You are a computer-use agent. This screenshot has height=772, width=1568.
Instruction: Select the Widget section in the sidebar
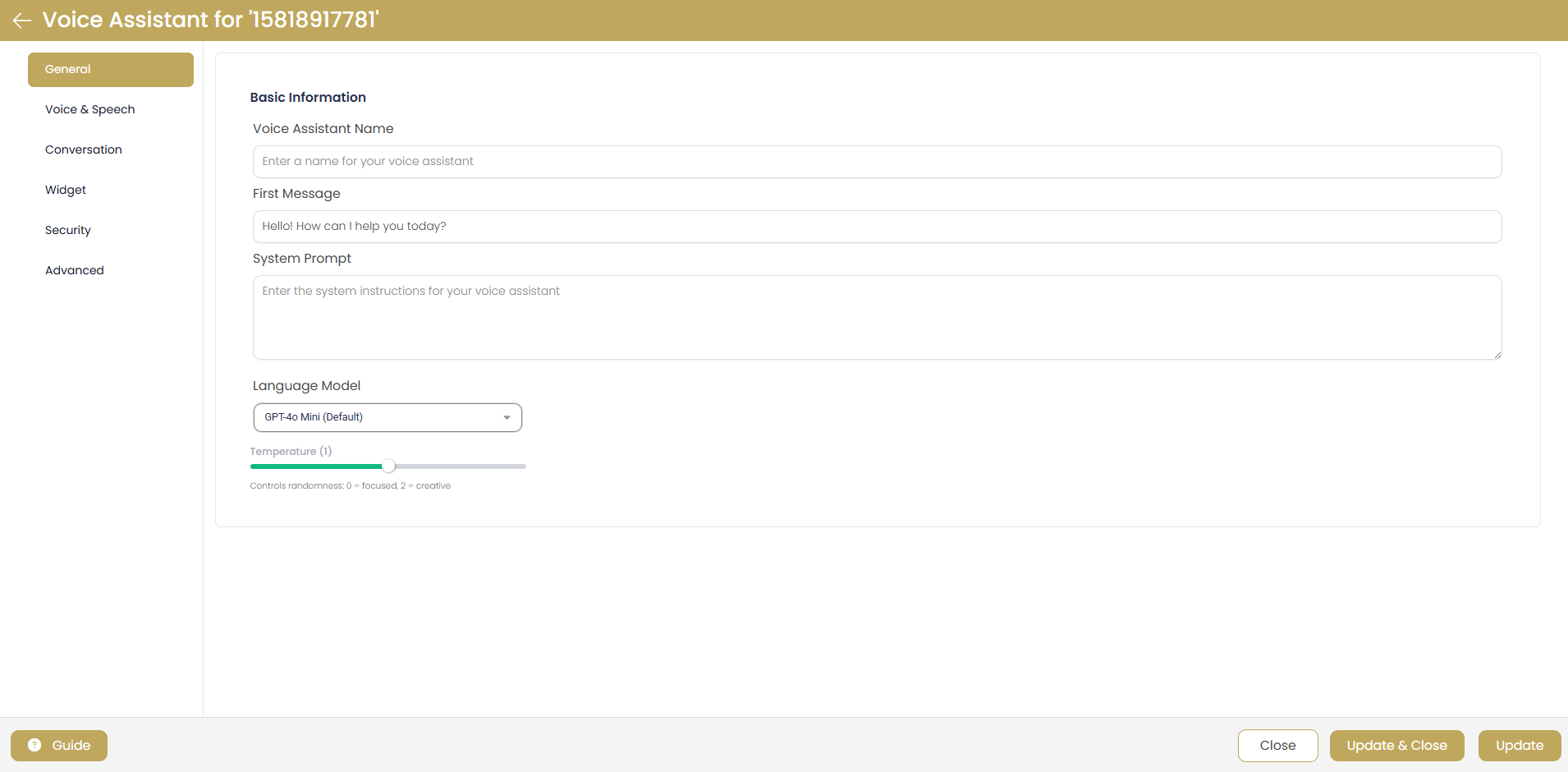[65, 190]
